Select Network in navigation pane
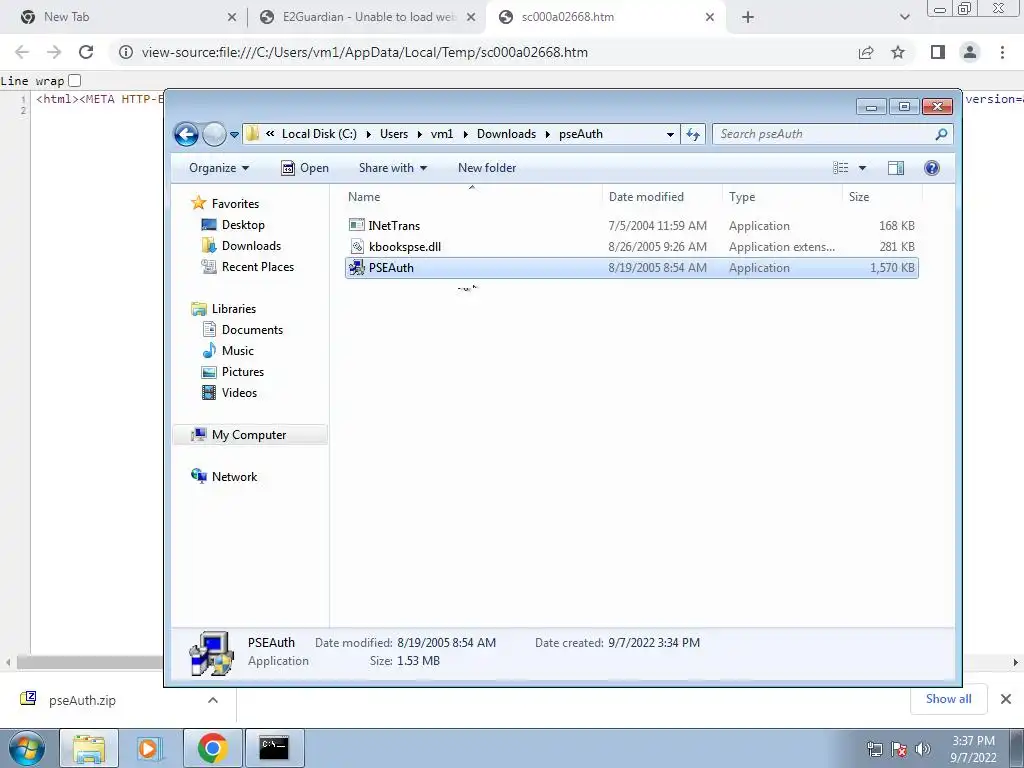1024x768 pixels. [224, 477]
